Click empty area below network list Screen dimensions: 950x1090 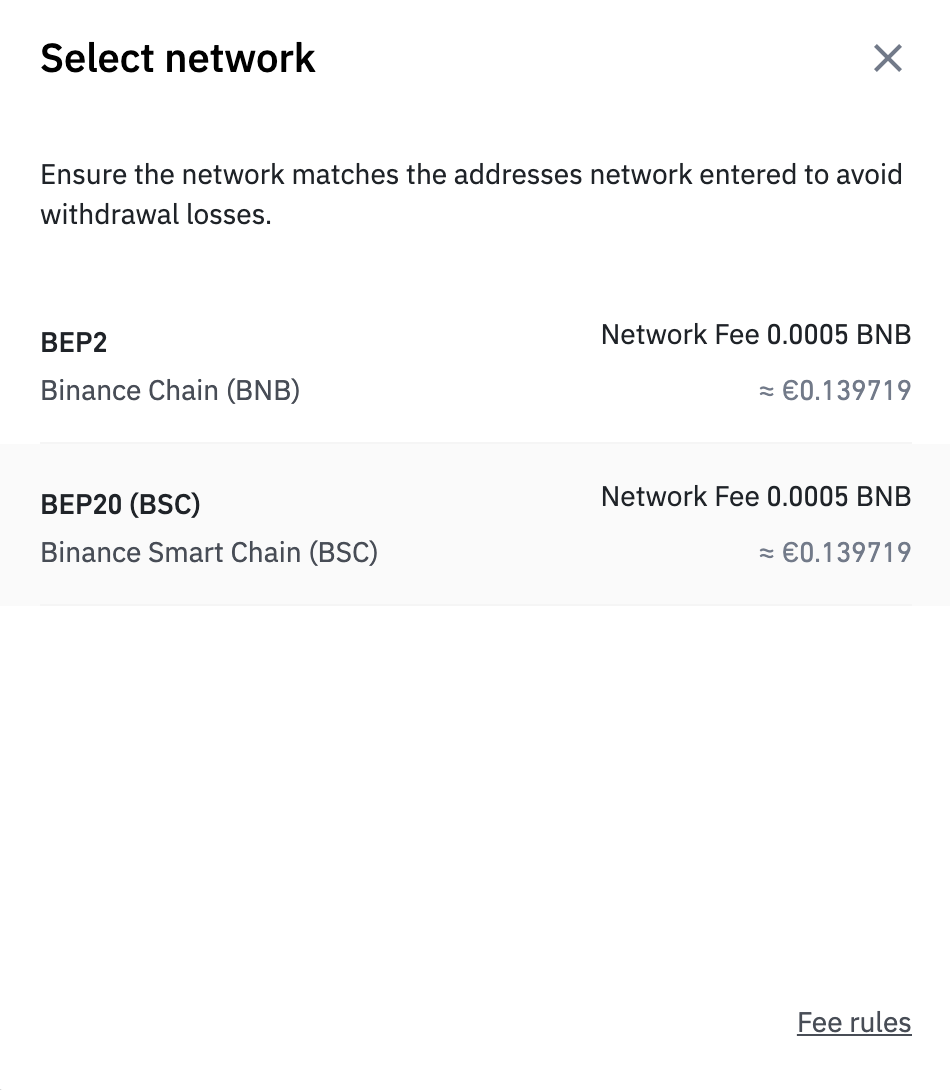[475, 799]
